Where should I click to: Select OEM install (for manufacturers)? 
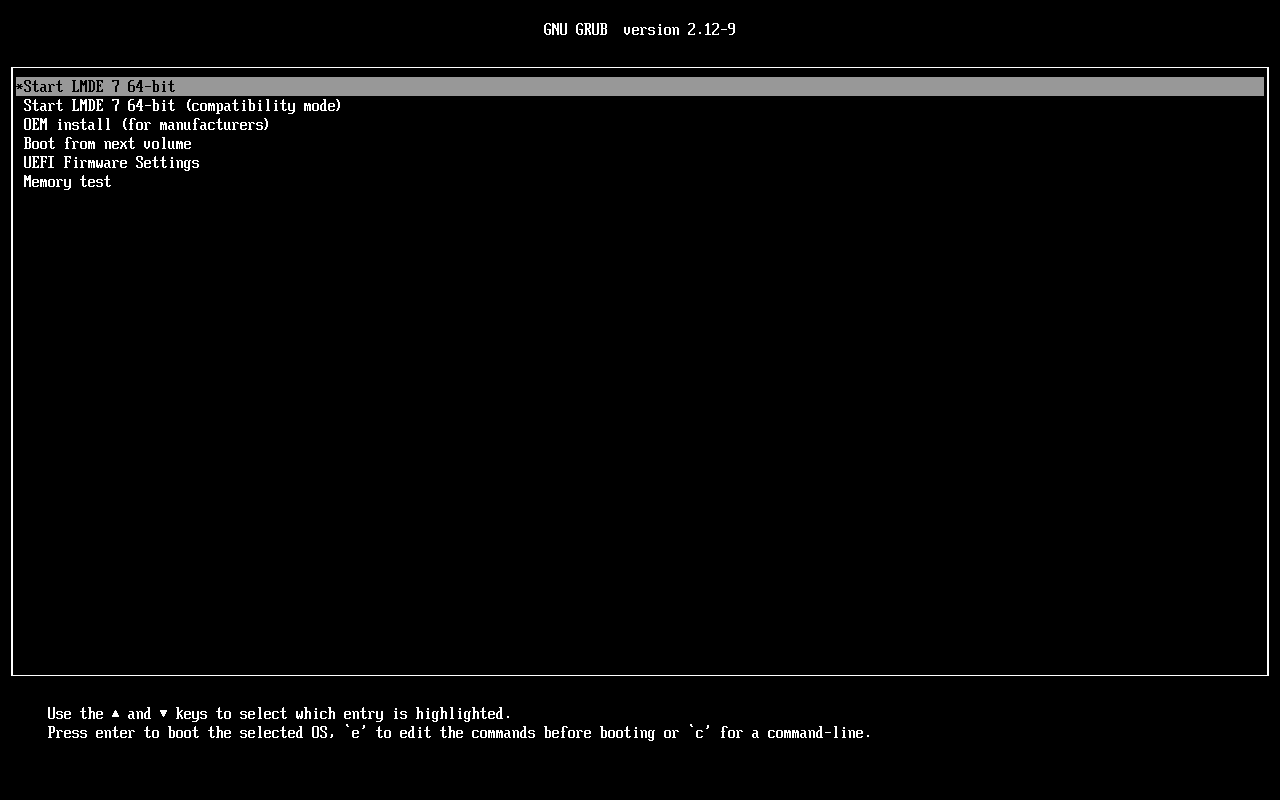pyautogui.click(x=146, y=124)
